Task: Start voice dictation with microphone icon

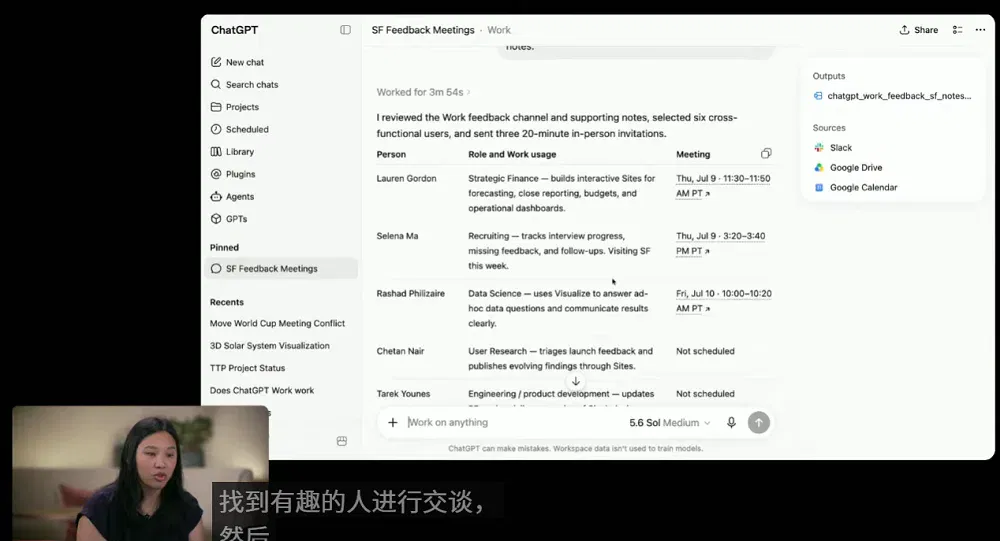Action: pyautogui.click(x=732, y=422)
